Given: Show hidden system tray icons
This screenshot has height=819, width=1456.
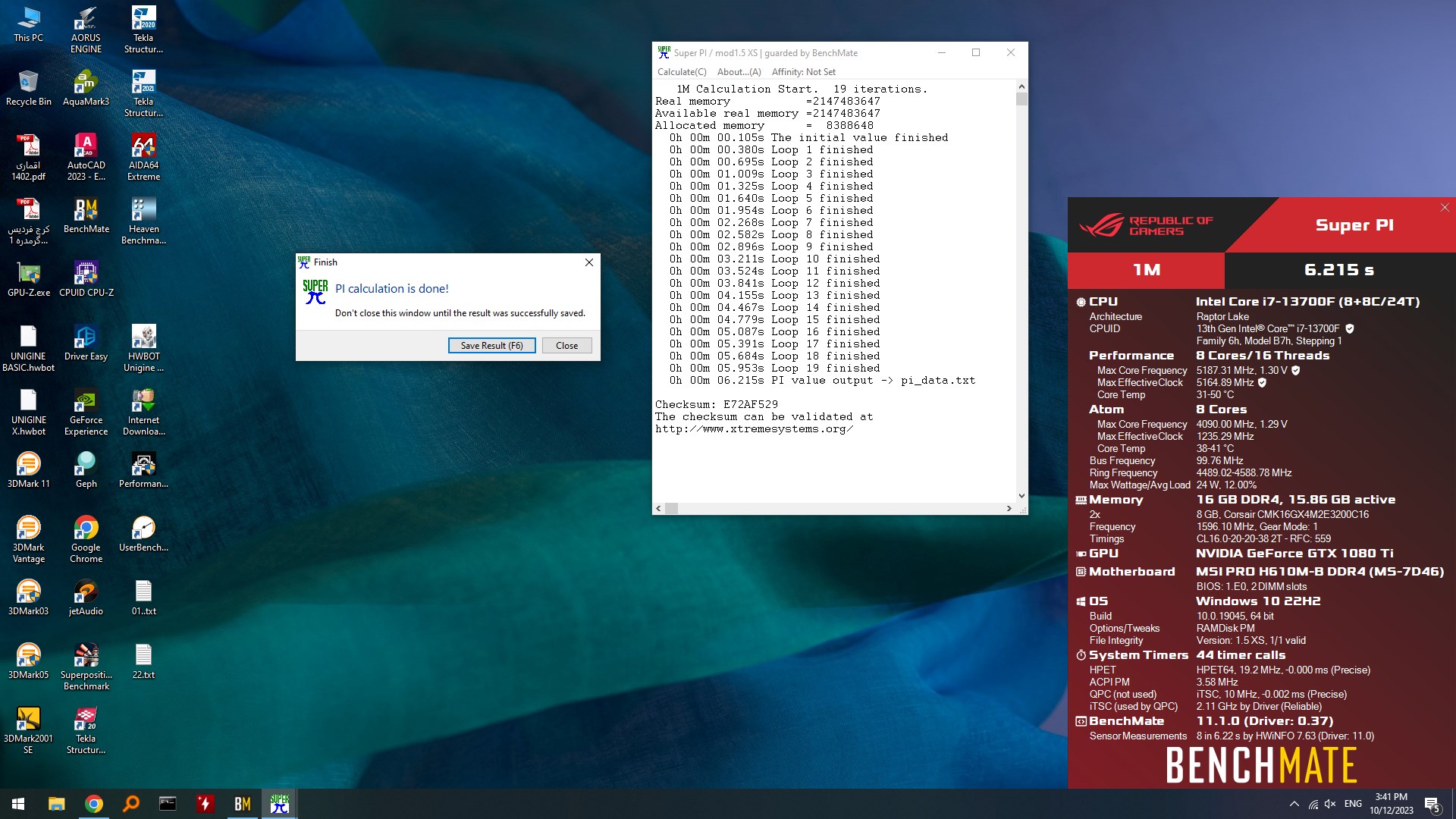Looking at the screenshot, I should [x=1294, y=804].
